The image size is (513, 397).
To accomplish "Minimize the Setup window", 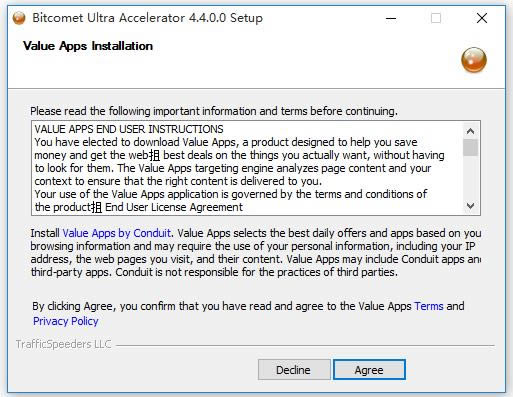I will pos(391,18).
